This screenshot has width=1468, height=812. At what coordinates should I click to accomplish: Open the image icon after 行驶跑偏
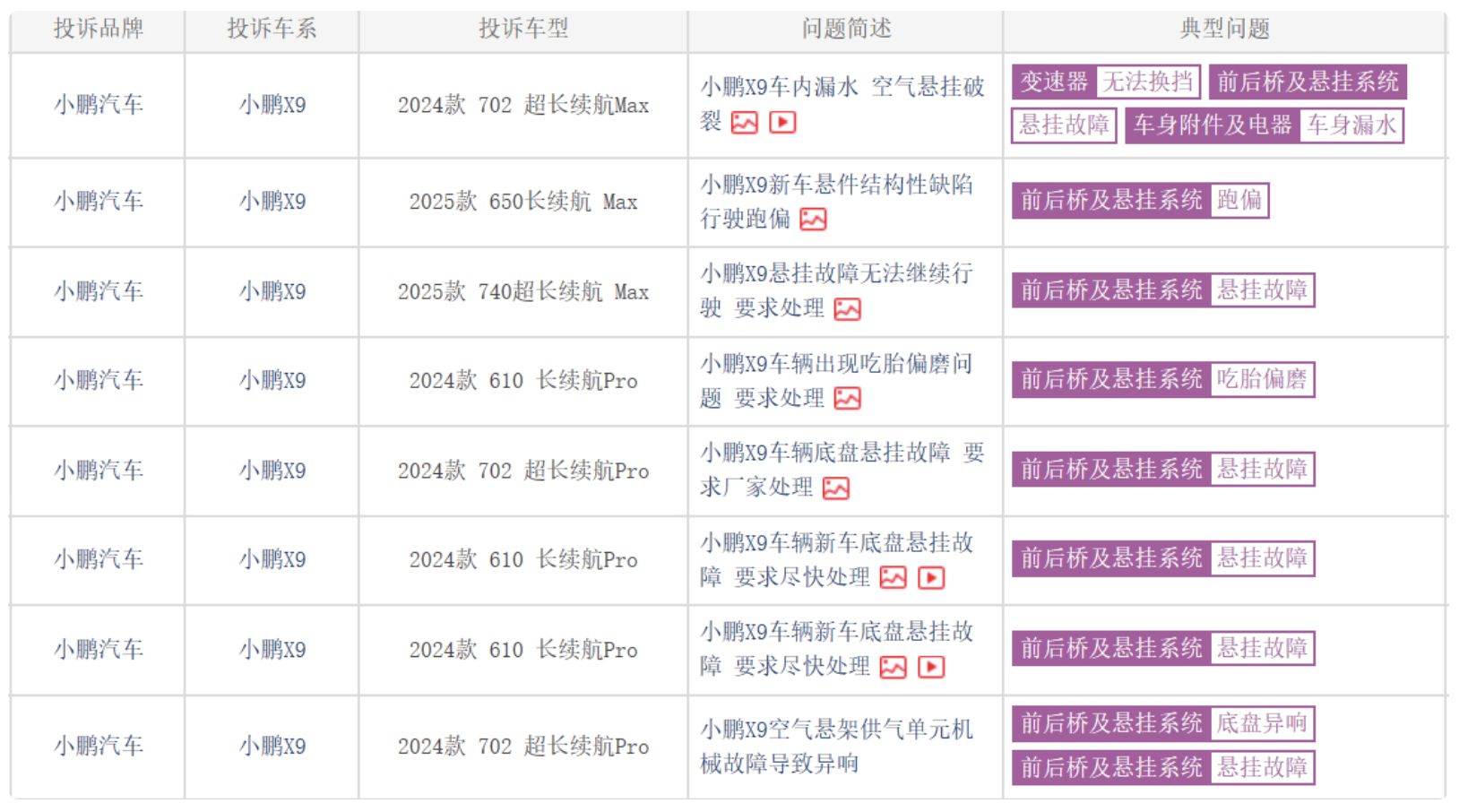813,220
